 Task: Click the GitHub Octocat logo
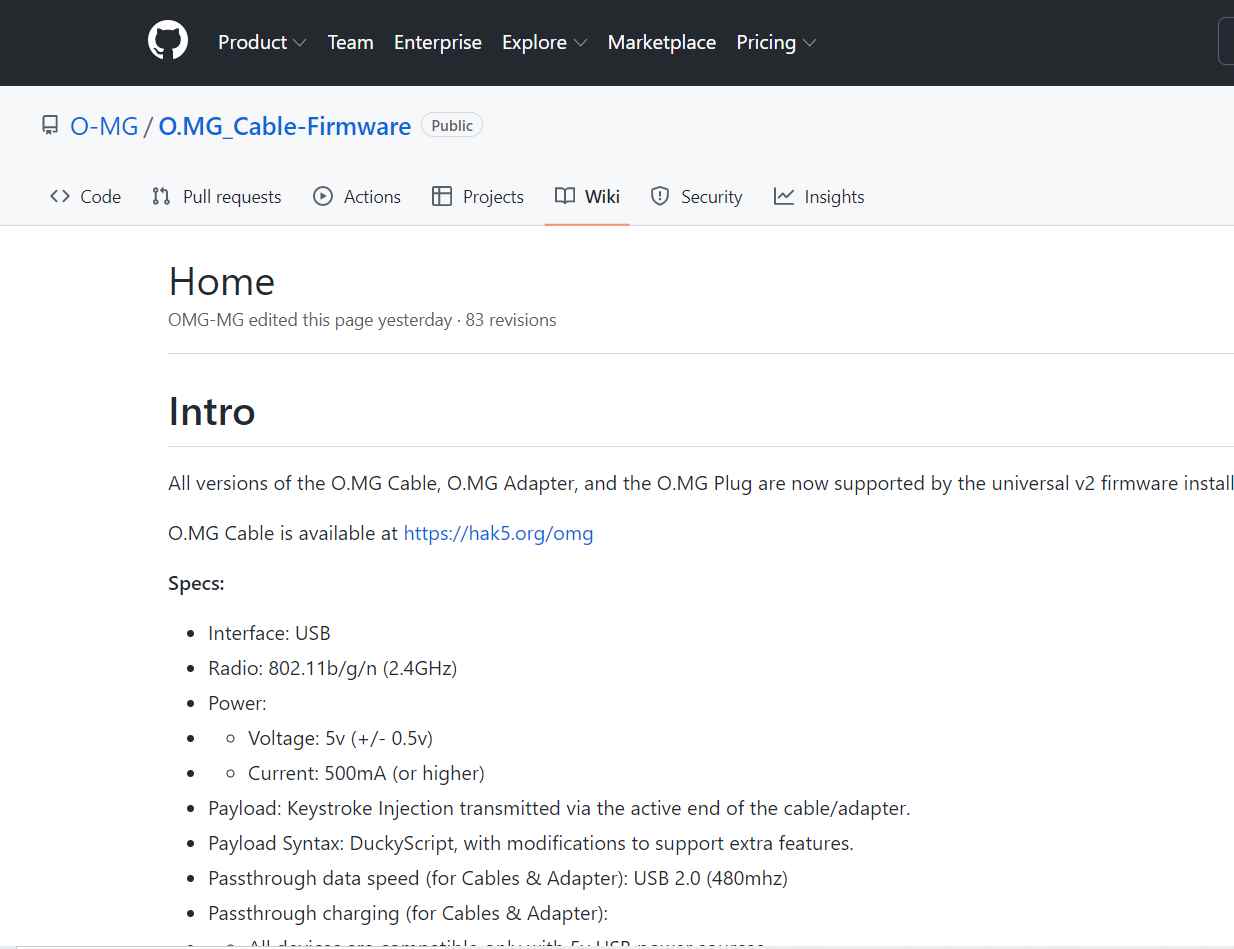click(x=168, y=42)
